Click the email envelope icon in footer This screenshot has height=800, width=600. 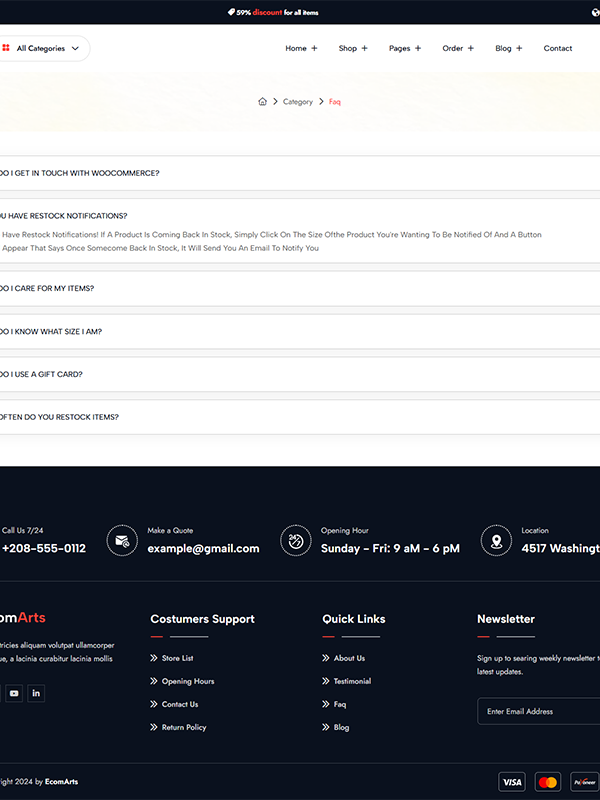click(x=122, y=540)
